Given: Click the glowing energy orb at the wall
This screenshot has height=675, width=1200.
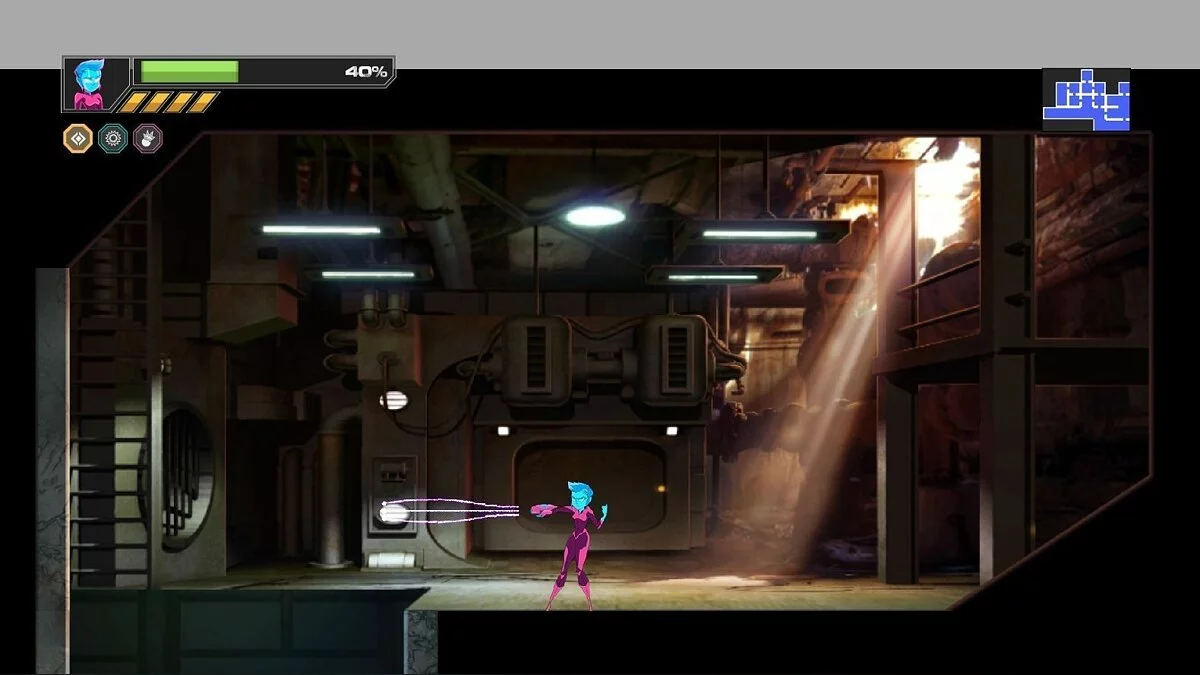Looking at the screenshot, I should coord(394,514).
